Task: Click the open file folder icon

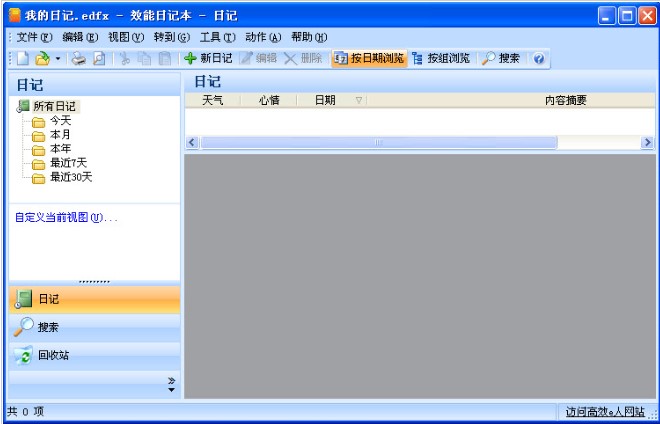Action: point(42,59)
